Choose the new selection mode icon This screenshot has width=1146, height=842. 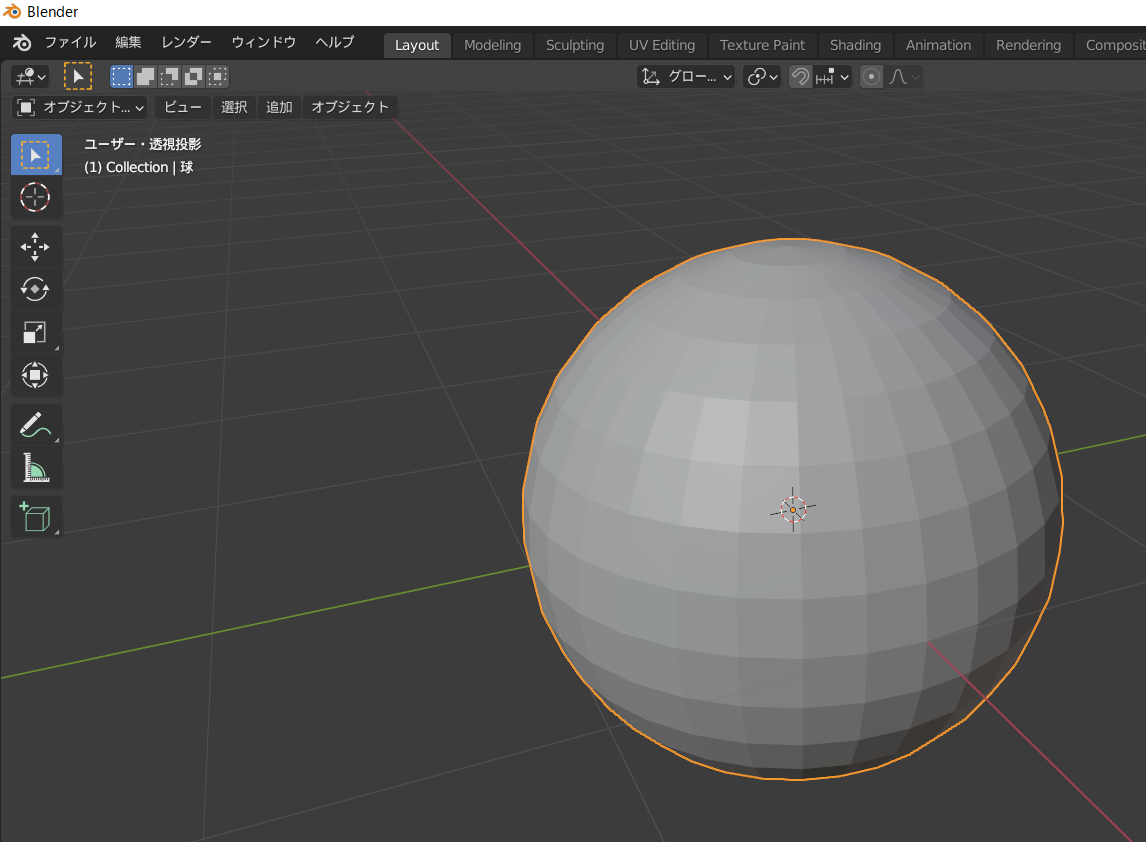121,77
